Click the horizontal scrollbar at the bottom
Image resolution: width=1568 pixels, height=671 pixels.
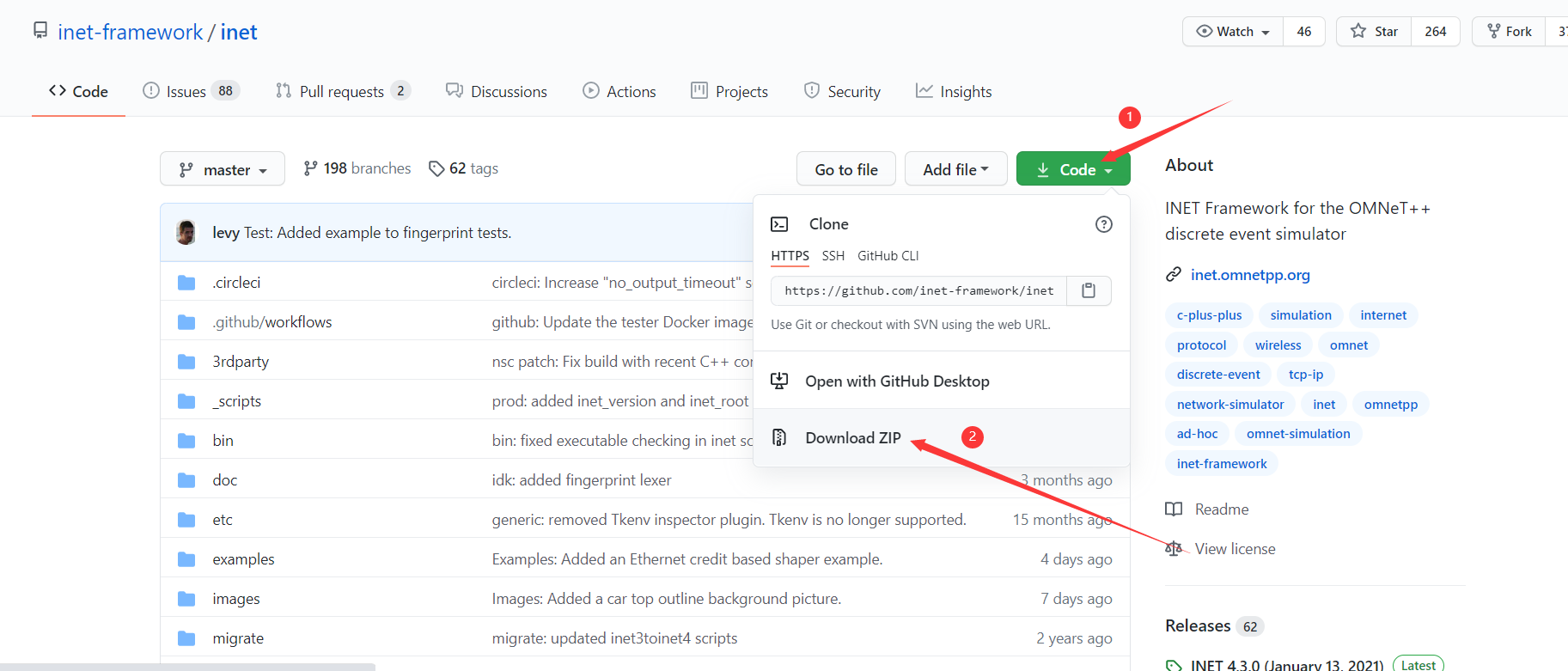click(x=187, y=667)
